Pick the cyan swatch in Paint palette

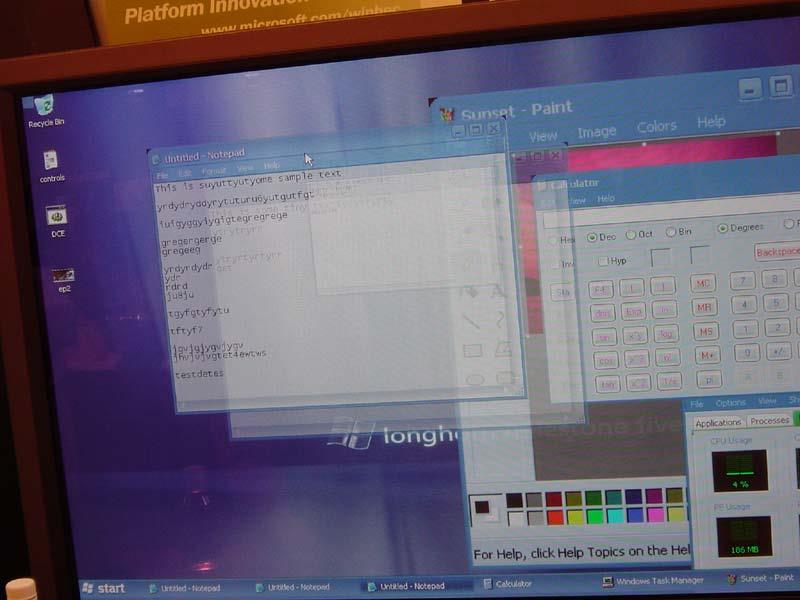pos(615,516)
